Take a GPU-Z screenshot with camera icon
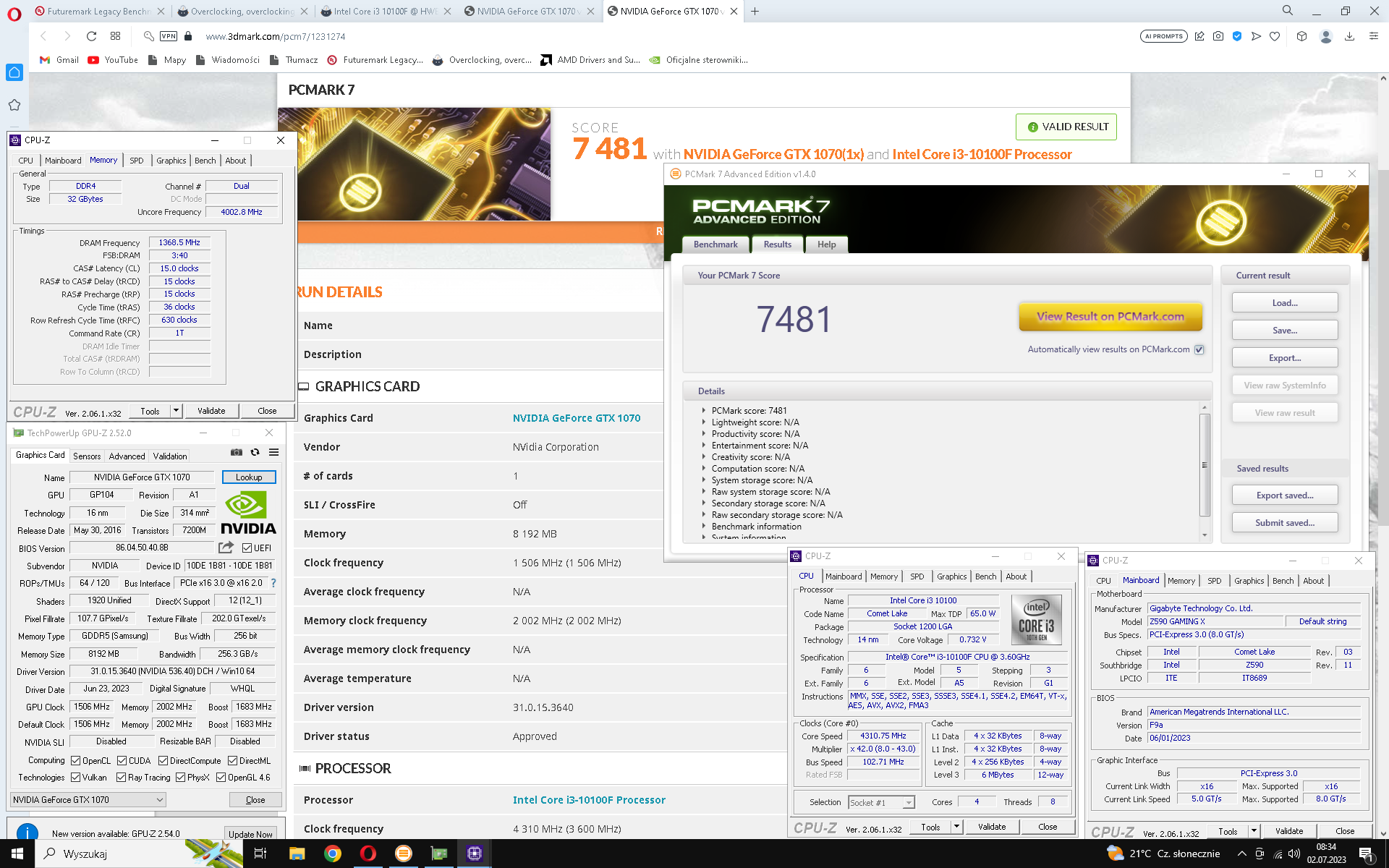This screenshot has width=1389, height=868. click(237, 452)
